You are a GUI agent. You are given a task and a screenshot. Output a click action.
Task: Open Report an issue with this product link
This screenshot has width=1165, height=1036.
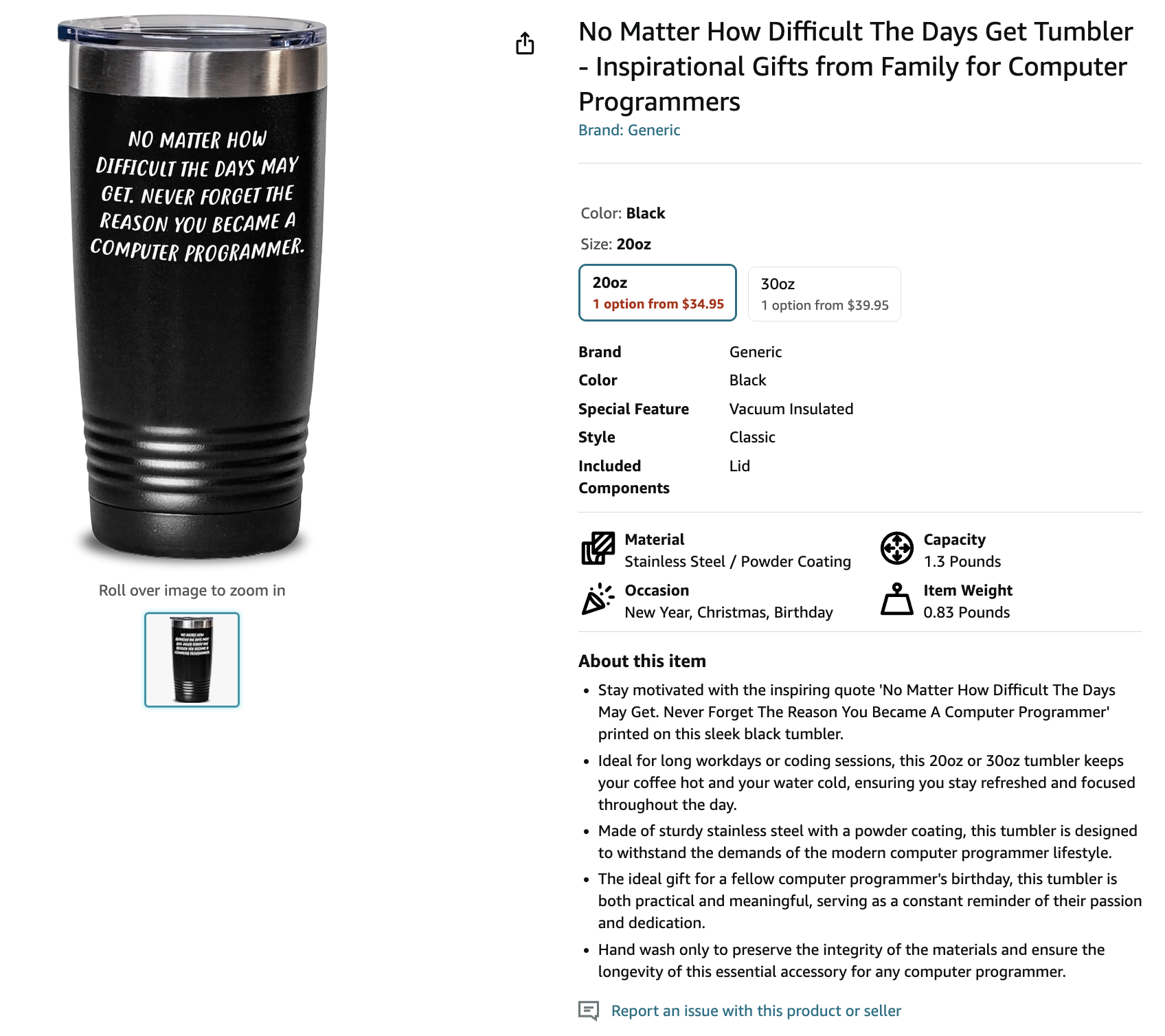(x=756, y=1011)
